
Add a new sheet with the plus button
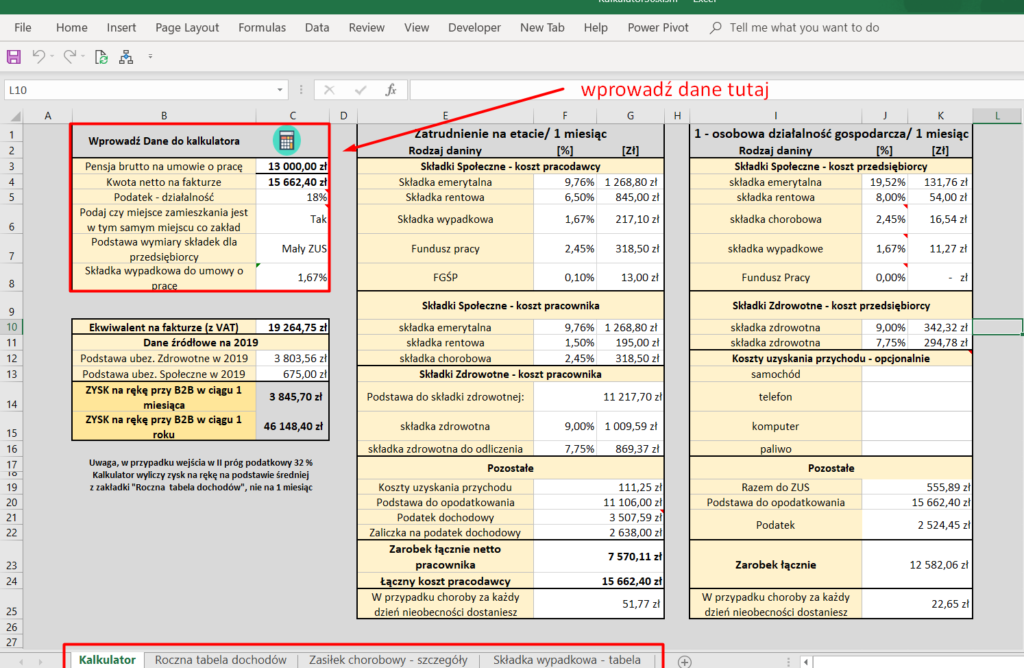(685, 661)
